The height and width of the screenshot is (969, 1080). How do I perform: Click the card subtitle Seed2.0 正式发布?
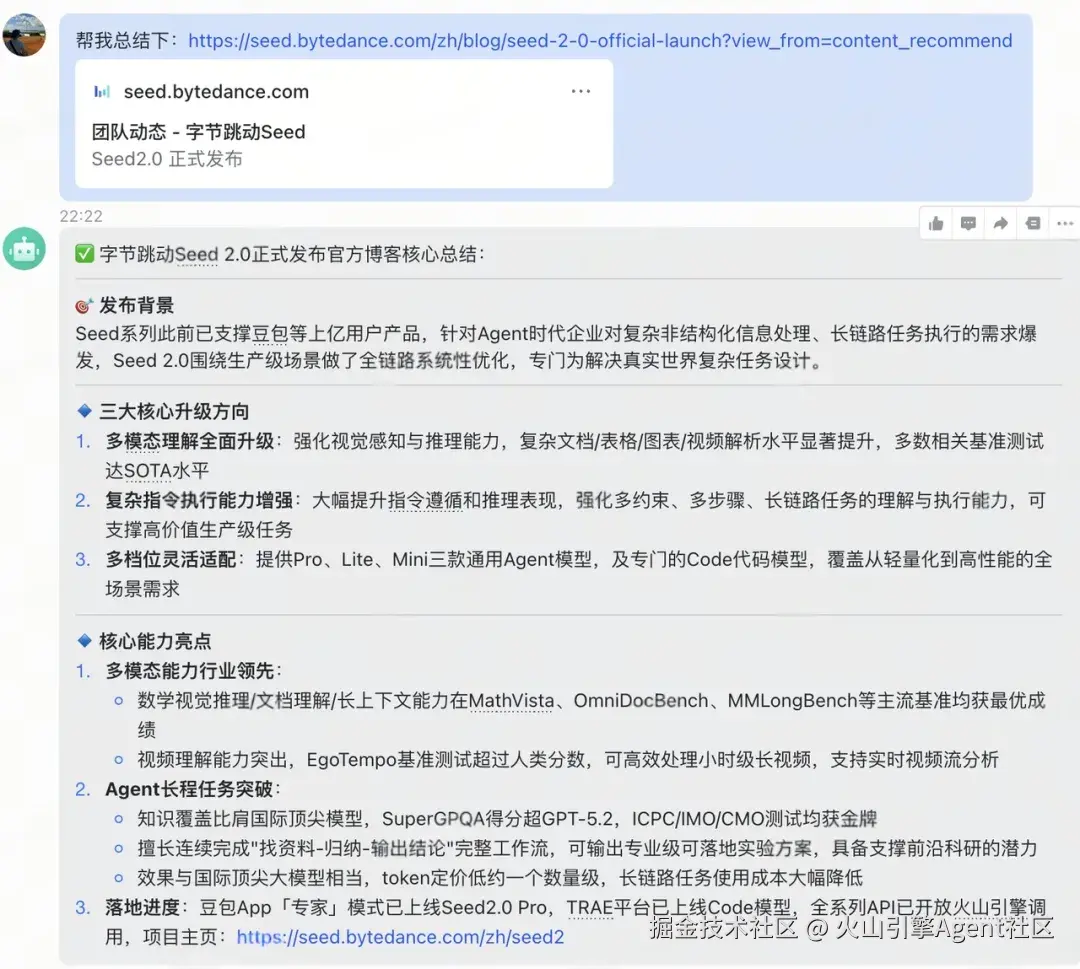(167, 159)
